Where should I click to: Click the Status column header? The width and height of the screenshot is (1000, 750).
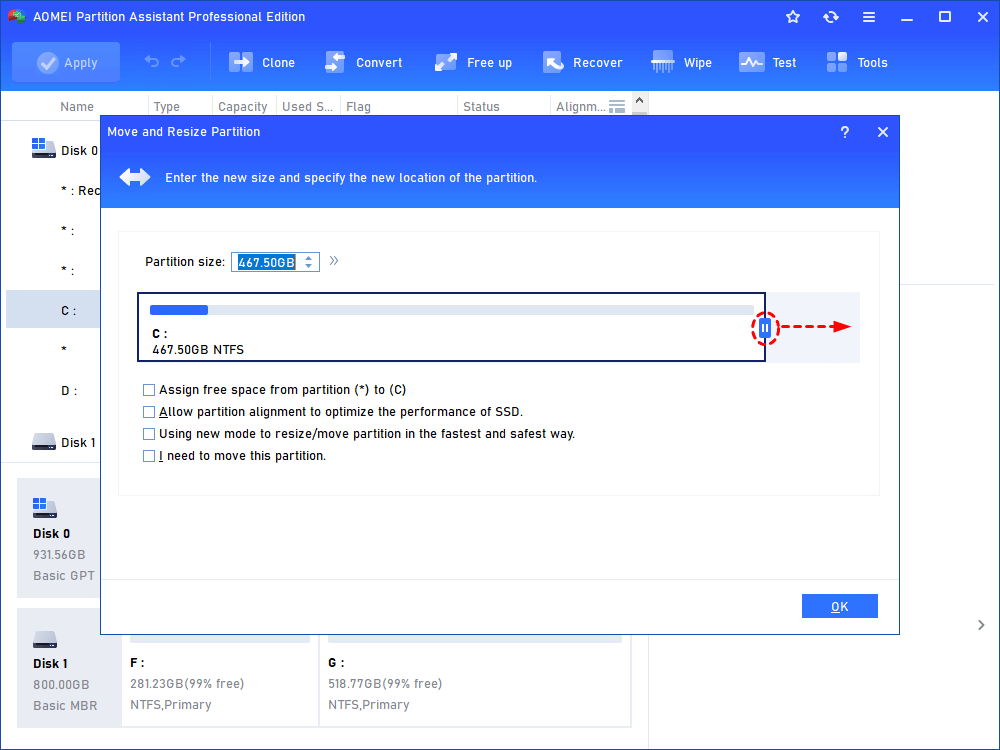481,107
